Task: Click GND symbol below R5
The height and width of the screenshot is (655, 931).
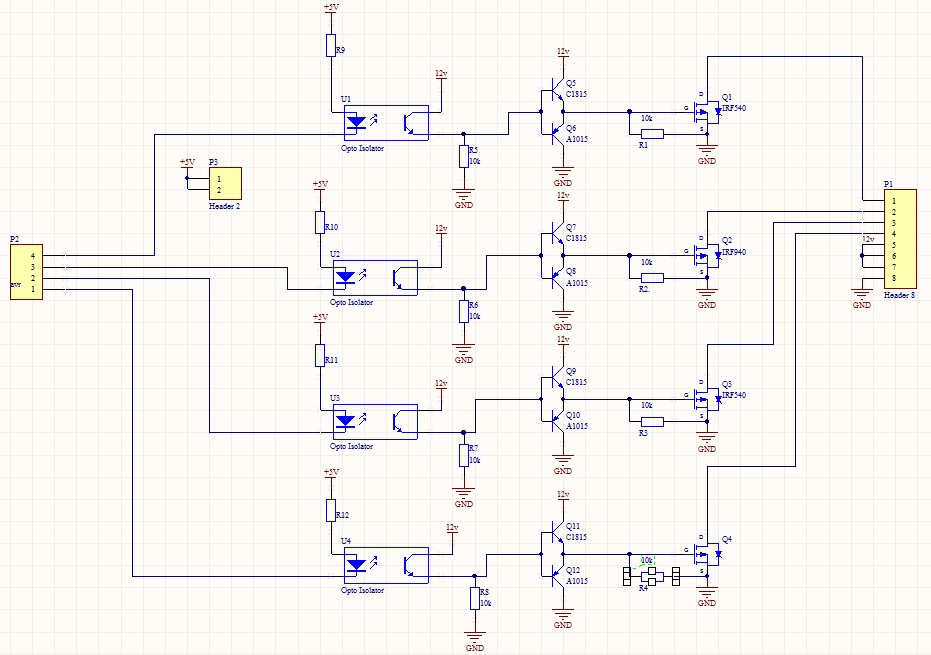Action: pyautogui.click(x=464, y=198)
